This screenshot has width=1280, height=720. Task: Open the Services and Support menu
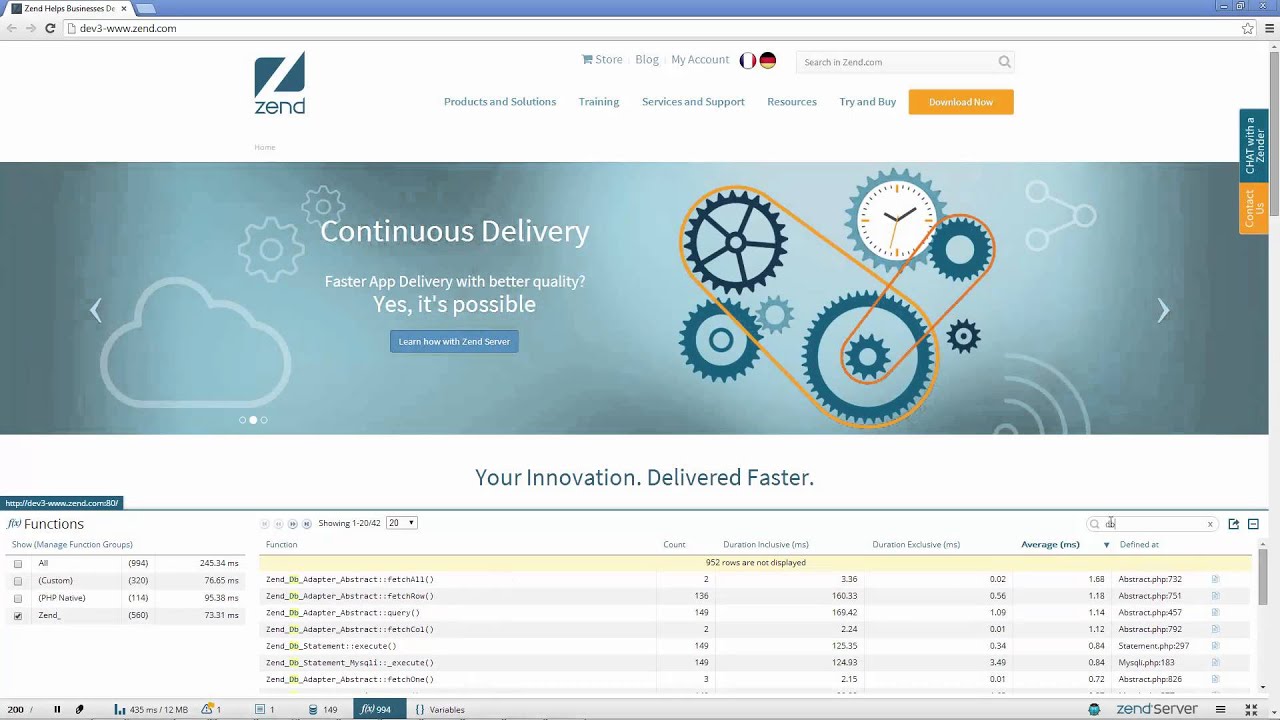pyautogui.click(x=693, y=102)
